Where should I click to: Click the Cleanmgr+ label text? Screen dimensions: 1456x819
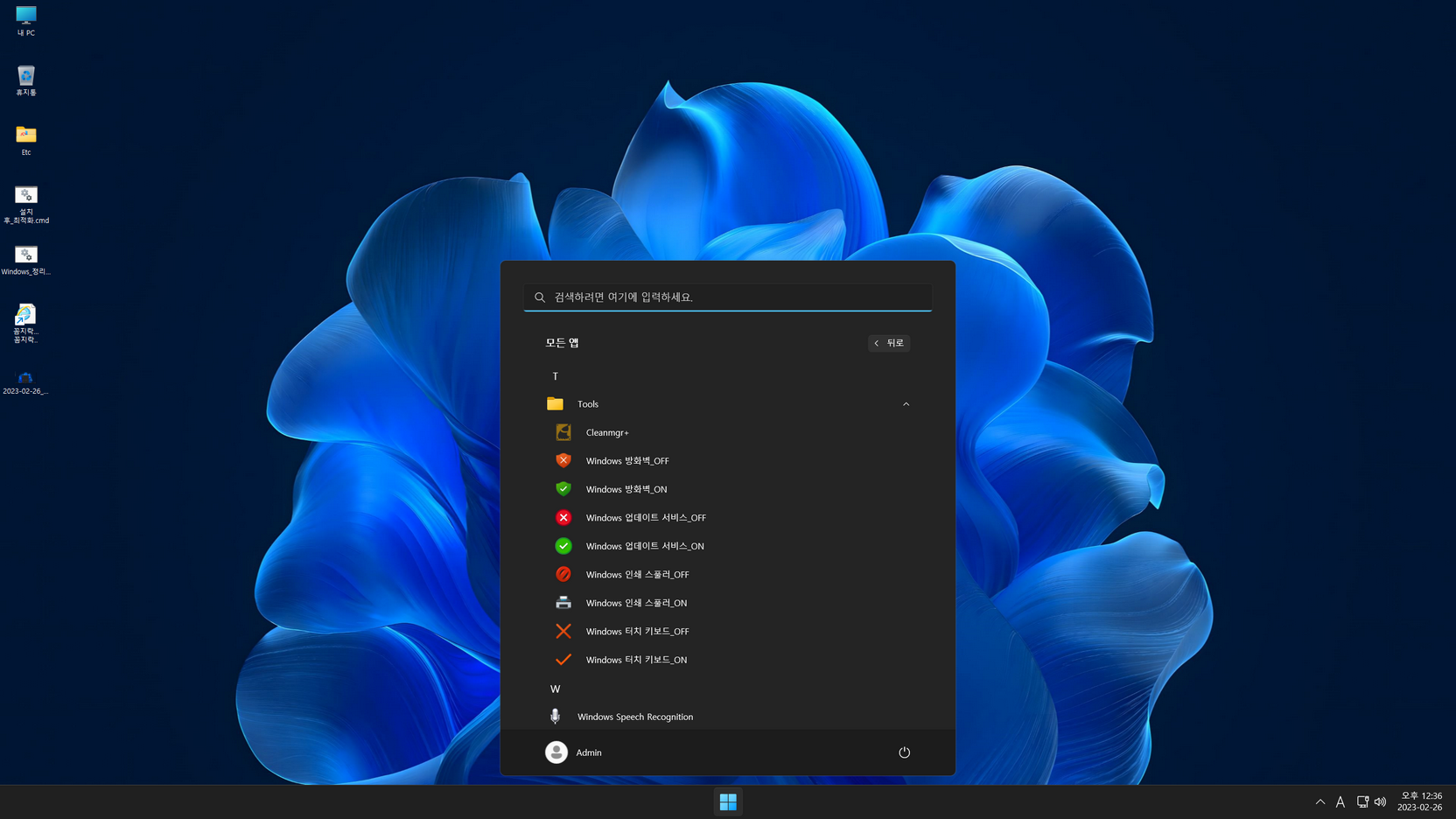click(x=607, y=432)
